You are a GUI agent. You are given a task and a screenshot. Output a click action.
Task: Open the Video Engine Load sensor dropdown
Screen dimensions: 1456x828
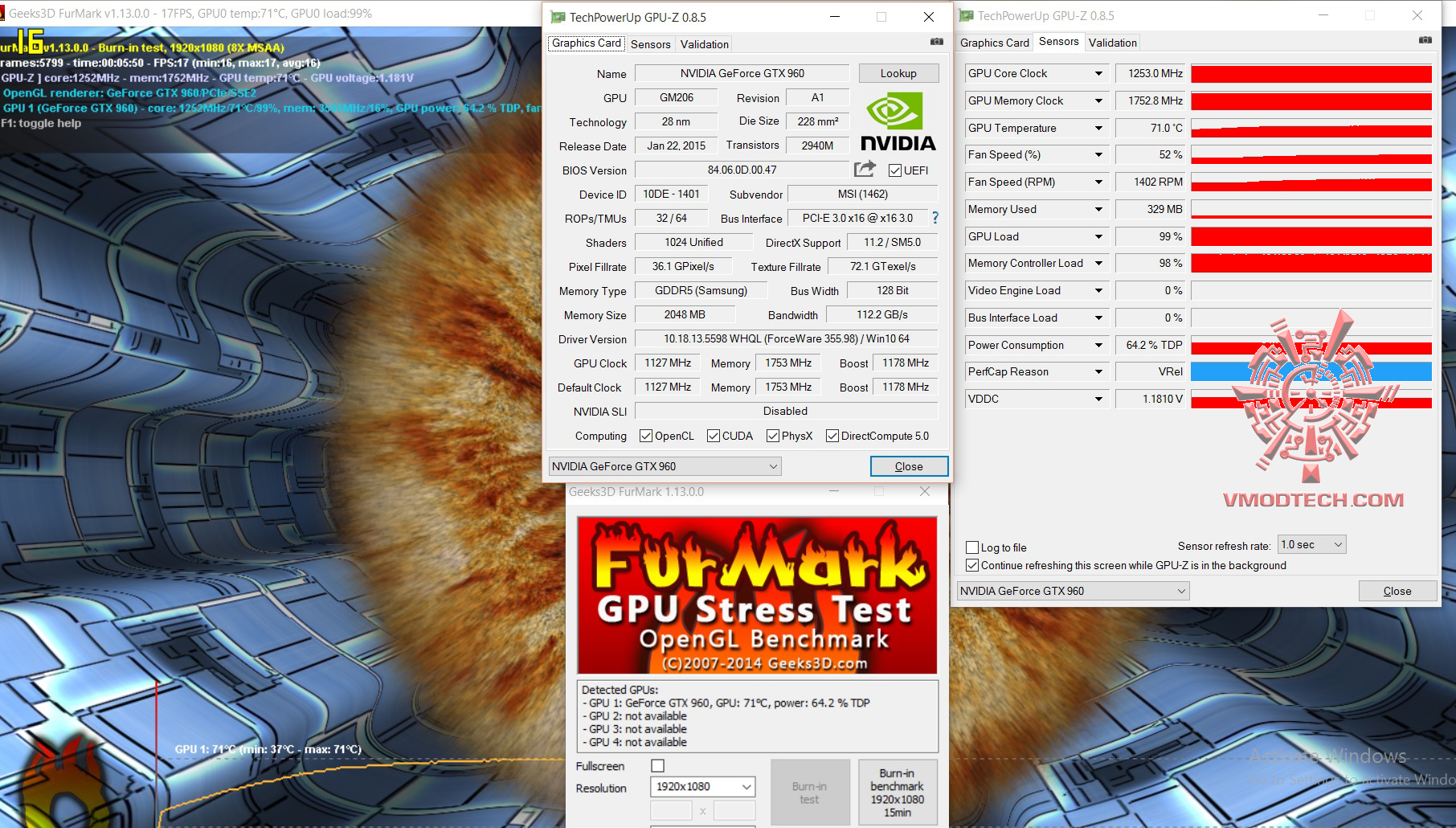click(1098, 291)
